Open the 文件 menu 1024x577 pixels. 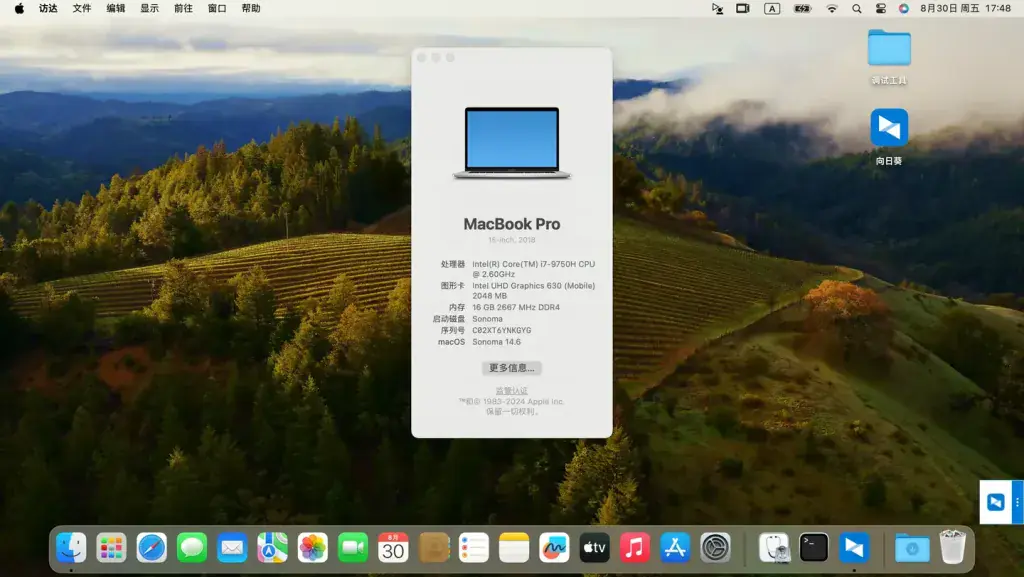(x=82, y=8)
